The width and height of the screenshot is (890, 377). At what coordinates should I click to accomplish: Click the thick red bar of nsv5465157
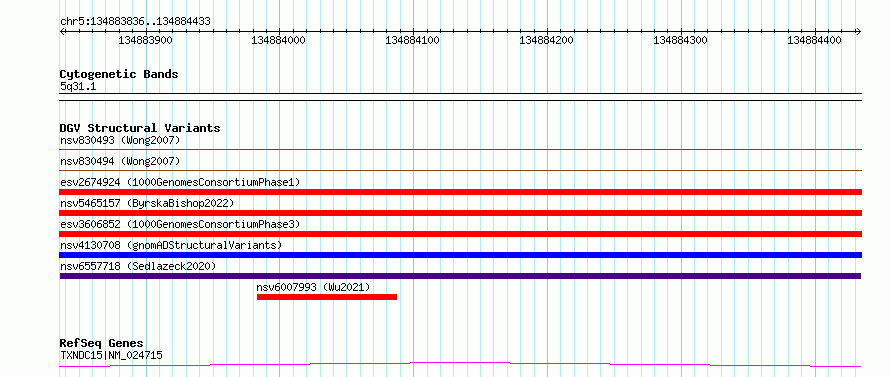(461, 213)
